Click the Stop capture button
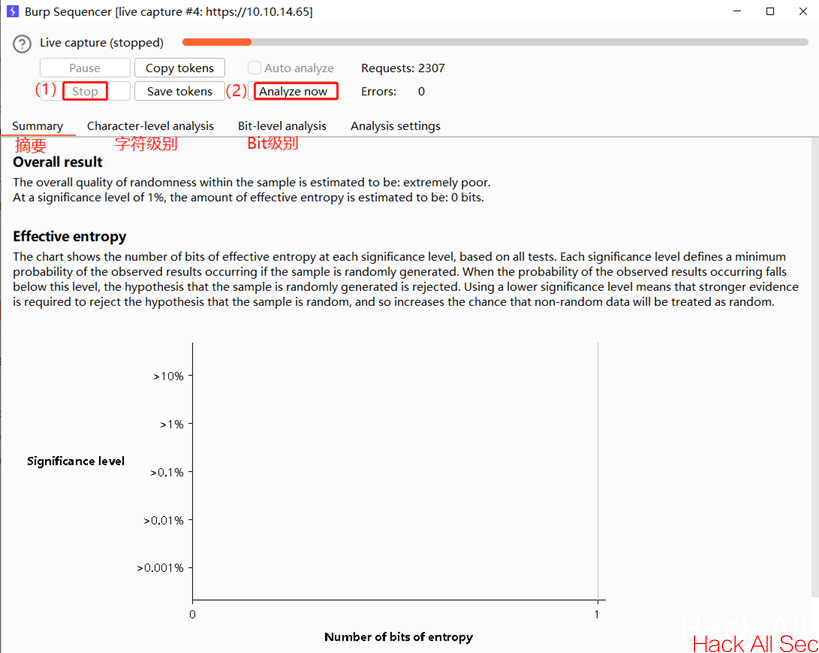Viewport: 819px width, 653px height. point(85,91)
